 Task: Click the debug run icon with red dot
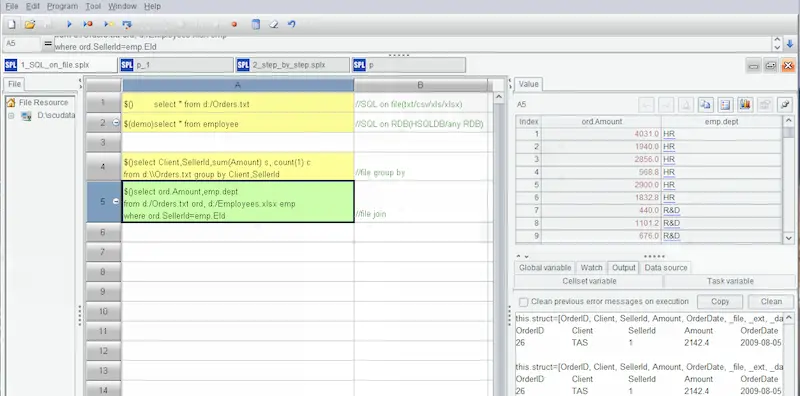[88, 24]
